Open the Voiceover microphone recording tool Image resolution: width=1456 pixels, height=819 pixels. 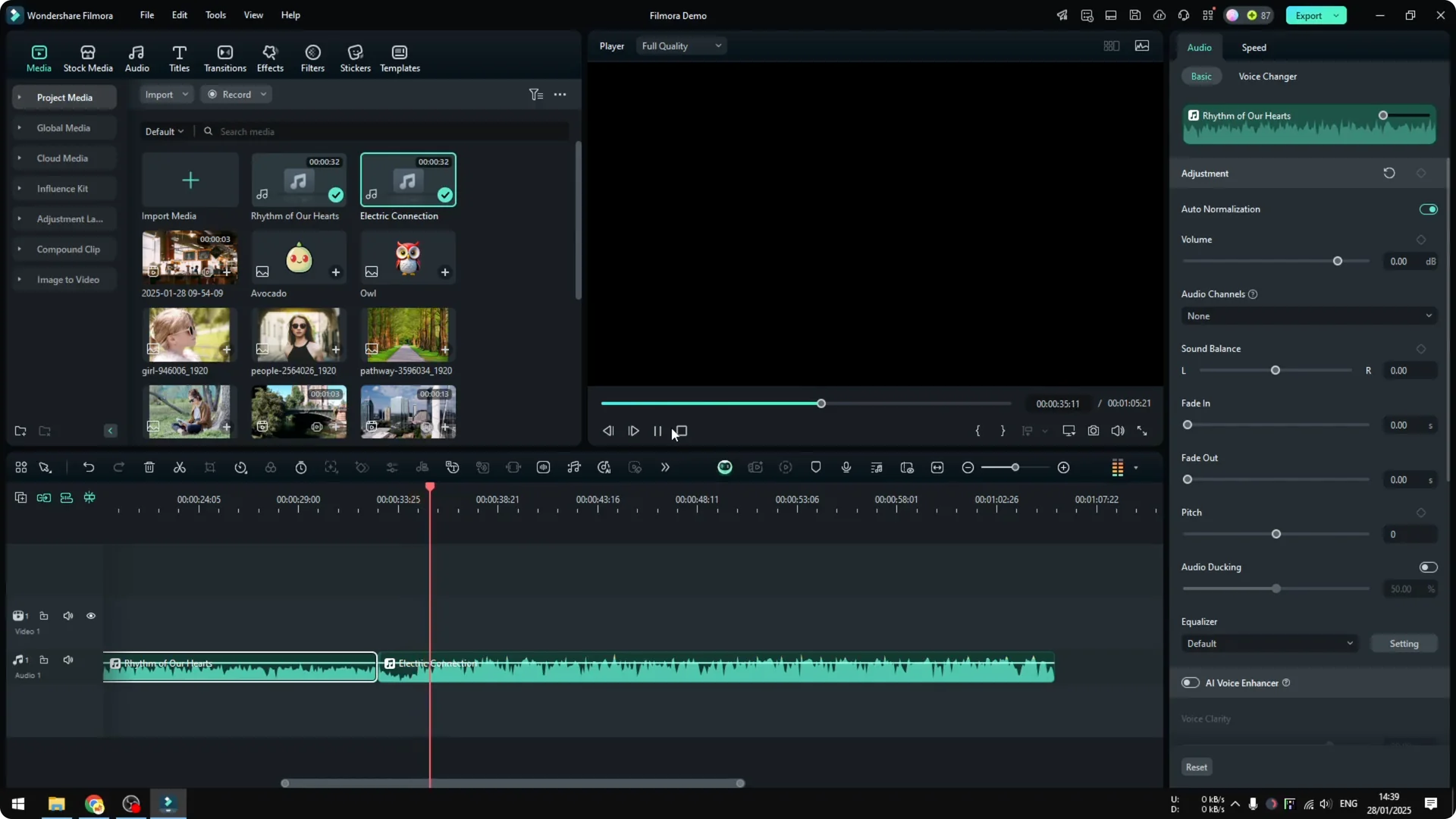pos(846,467)
